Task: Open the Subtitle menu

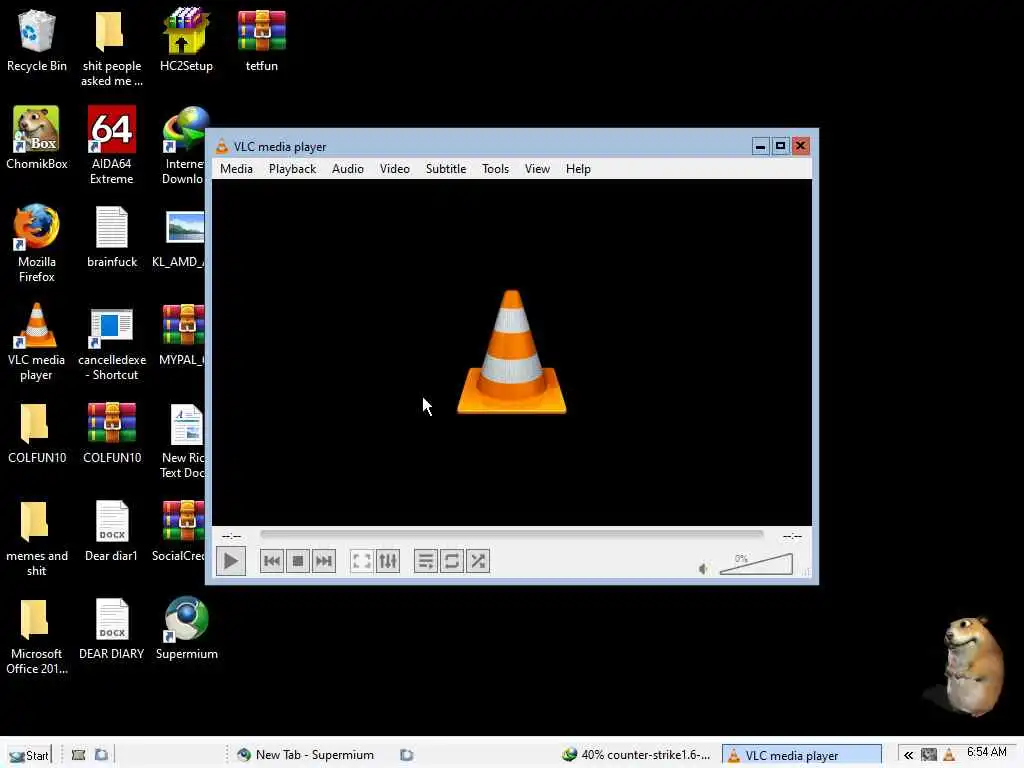Action: (446, 168)
